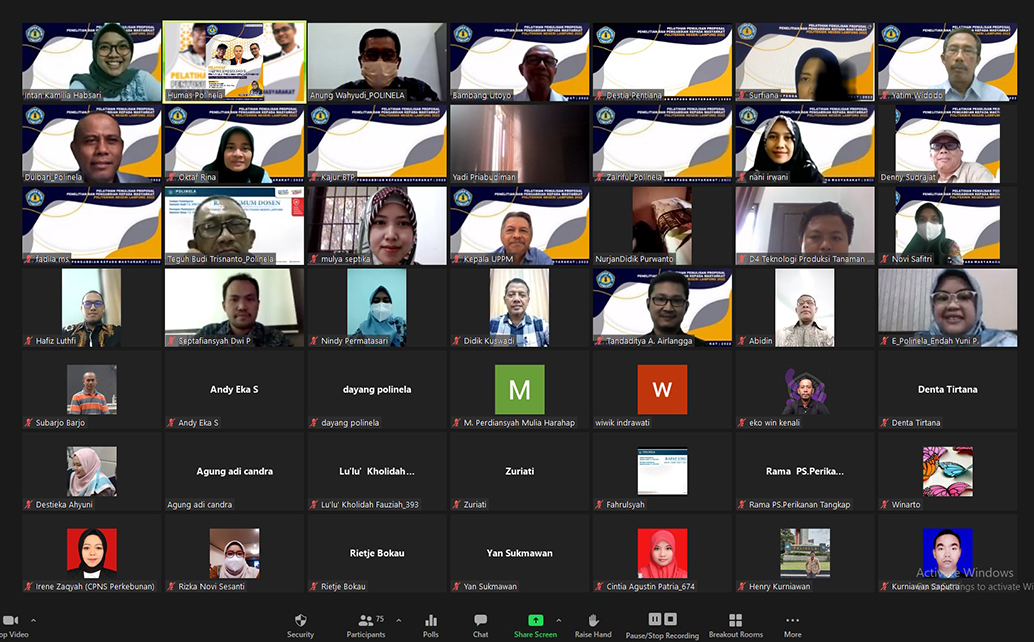Expand the arrow next to Participants
This screenshot has height=642, width=1034.
(x=398, y=620)
